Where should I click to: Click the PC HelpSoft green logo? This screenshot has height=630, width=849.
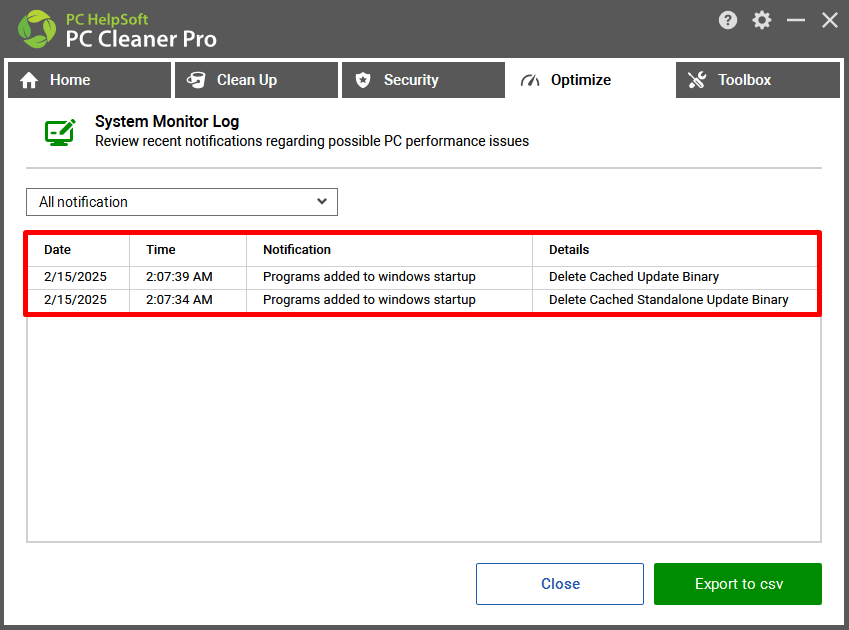pos(37,29)
